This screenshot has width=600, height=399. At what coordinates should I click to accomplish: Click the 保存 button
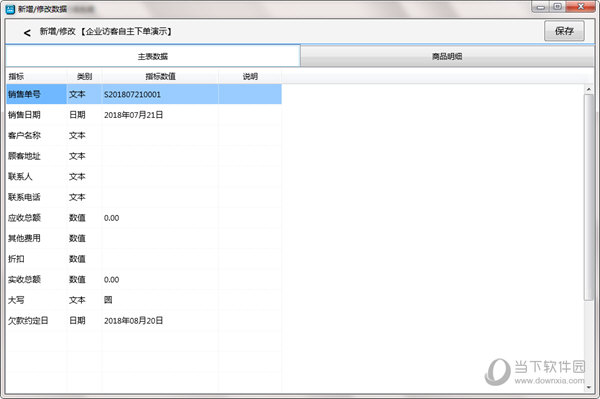coord(564,31)
